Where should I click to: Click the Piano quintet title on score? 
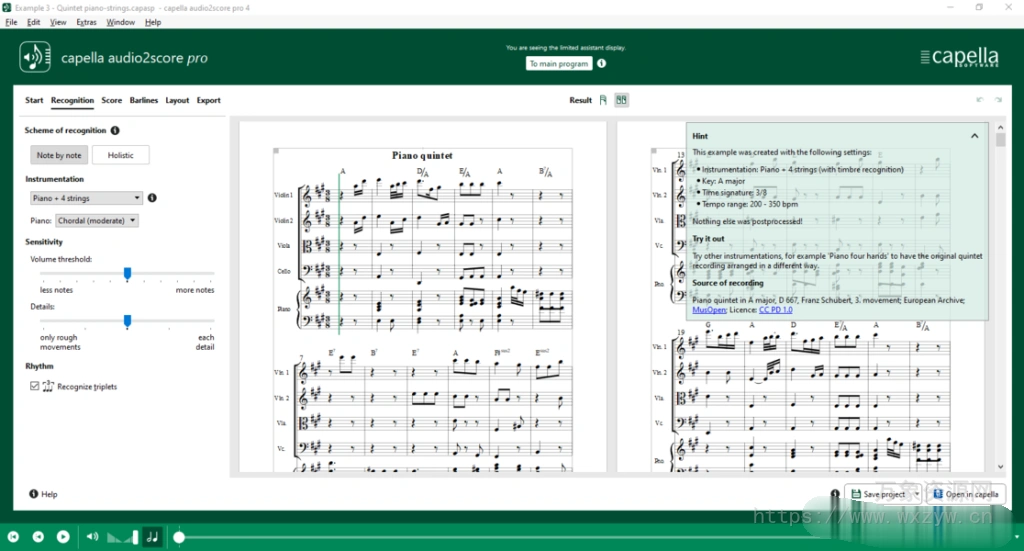coord(422,155)
